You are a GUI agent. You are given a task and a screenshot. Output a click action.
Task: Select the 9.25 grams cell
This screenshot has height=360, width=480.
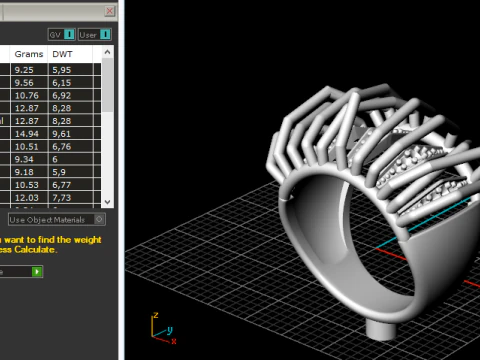tap(29, 70)
